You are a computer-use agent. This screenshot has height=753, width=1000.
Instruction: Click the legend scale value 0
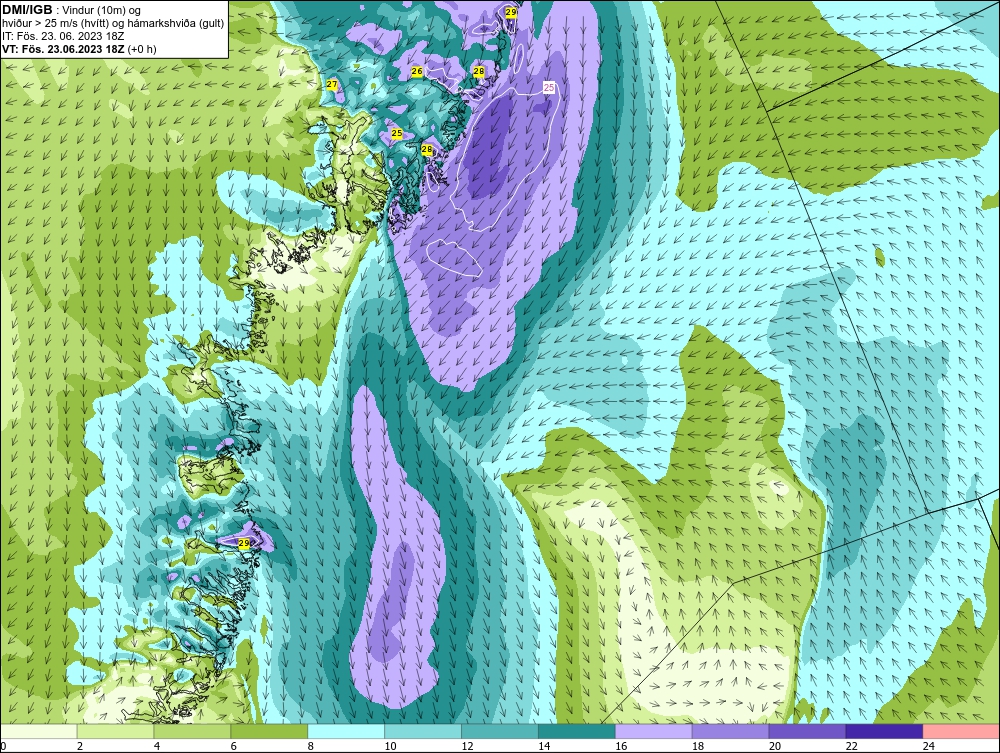(x=3, y=746)
